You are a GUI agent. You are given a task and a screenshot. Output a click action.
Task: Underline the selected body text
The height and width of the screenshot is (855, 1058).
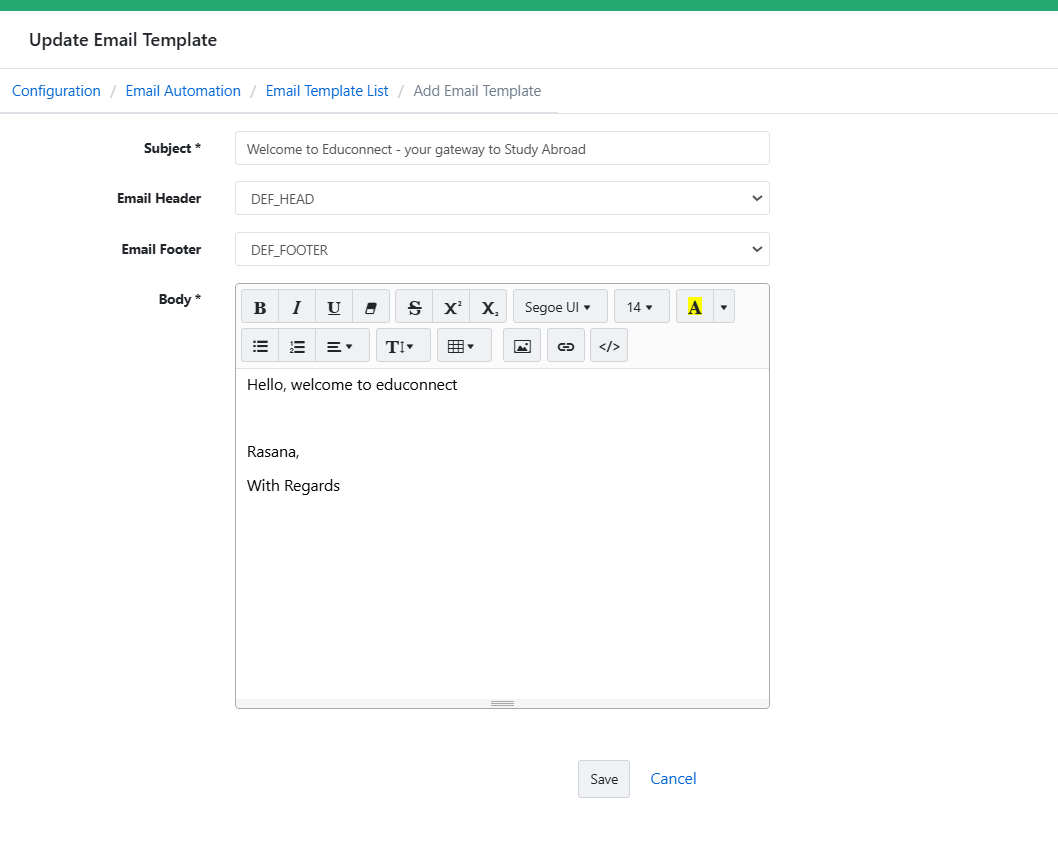(334, 307)
